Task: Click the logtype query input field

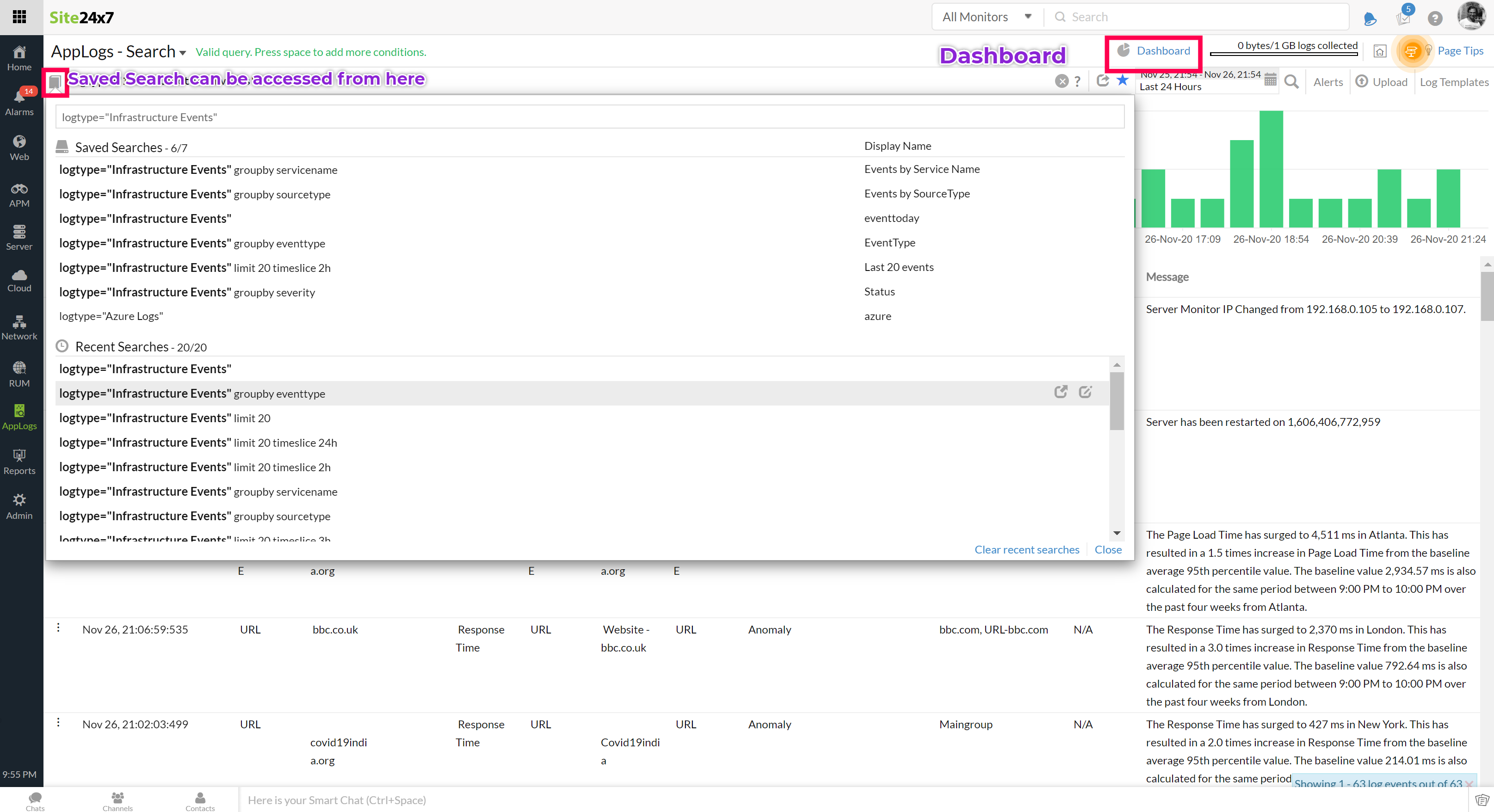Action: [589, 117]
